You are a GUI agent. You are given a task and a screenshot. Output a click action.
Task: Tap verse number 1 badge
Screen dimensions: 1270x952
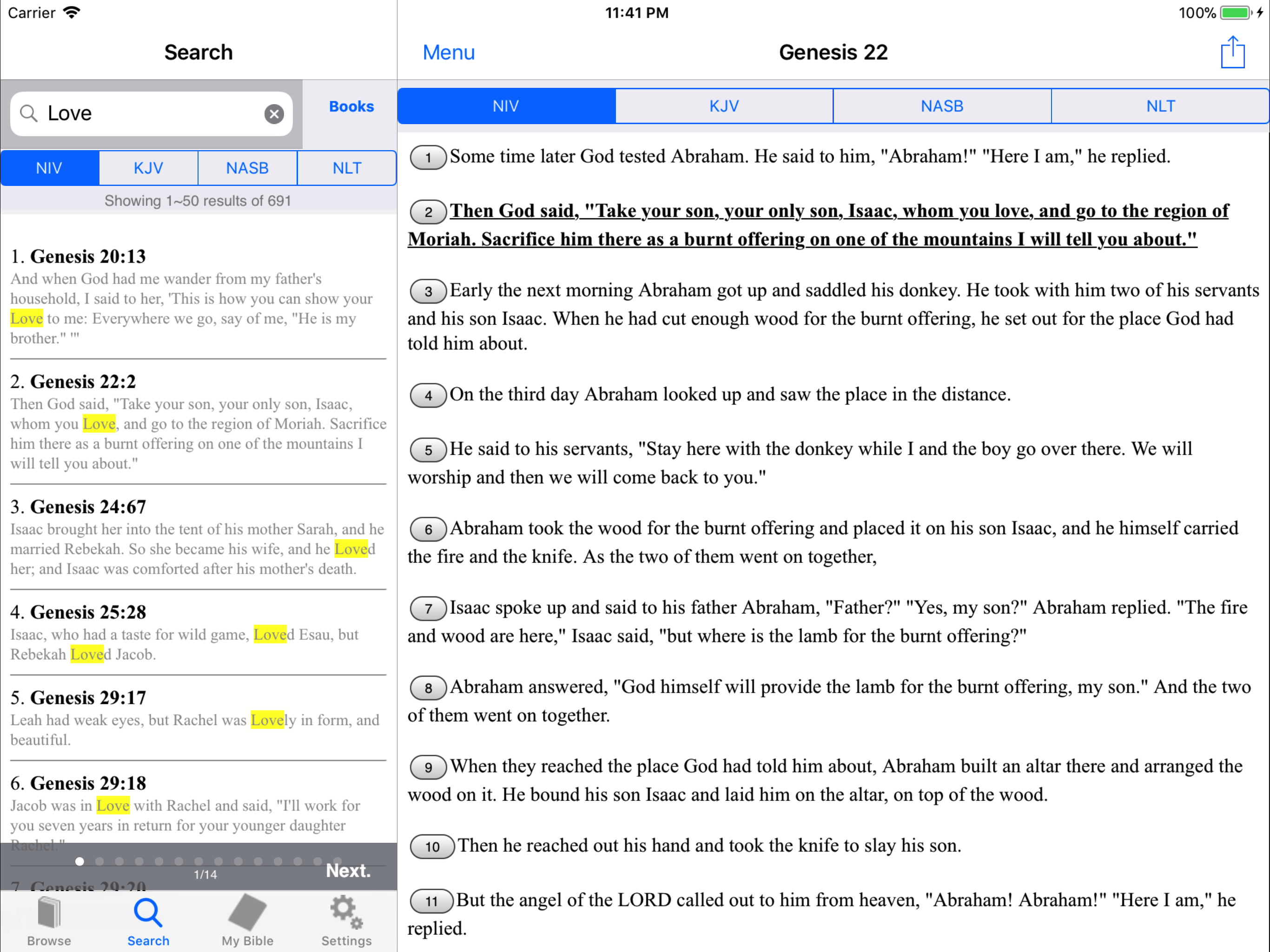click(x=428, y=157)
